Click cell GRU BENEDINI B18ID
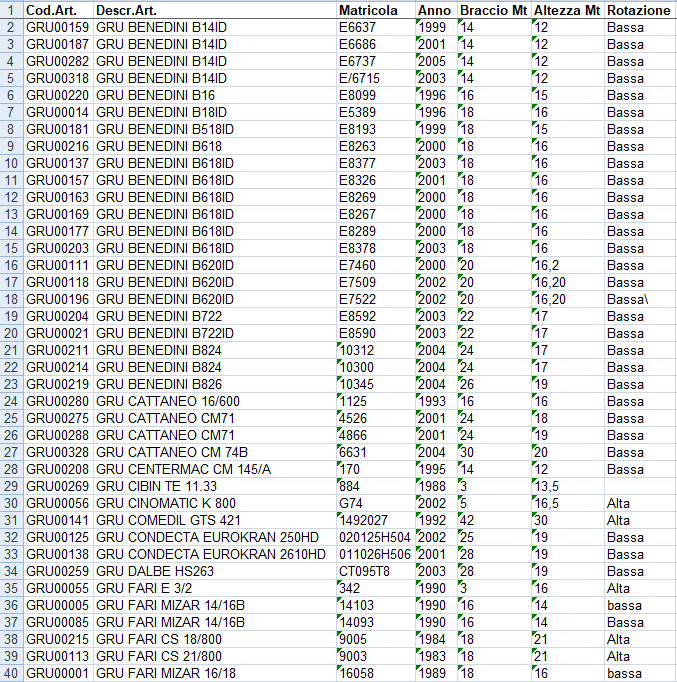This screenshot has width=677, height=682. click(x=215, y=112)
